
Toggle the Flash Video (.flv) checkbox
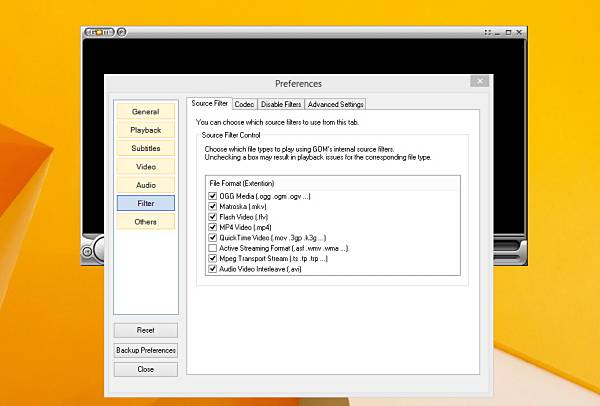click(x=212, y=217)
